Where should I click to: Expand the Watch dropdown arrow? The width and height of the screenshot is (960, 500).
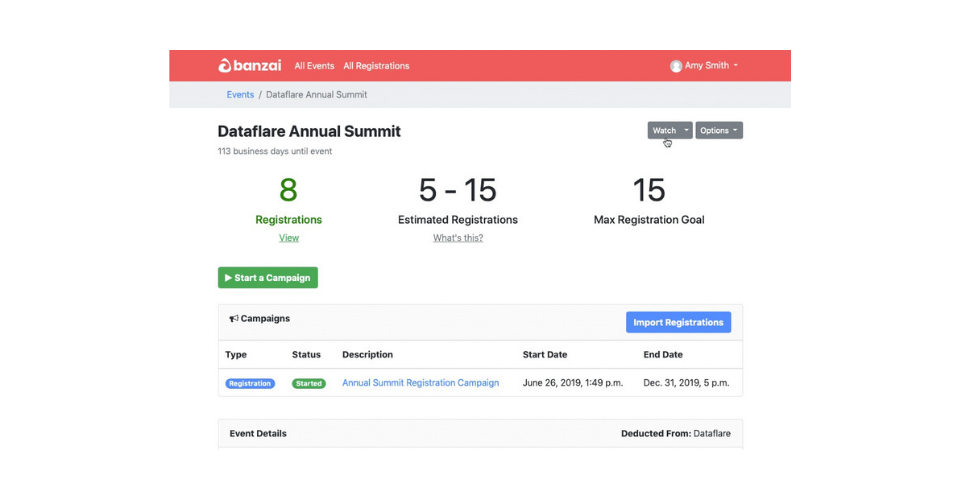[x=686, y=130]
